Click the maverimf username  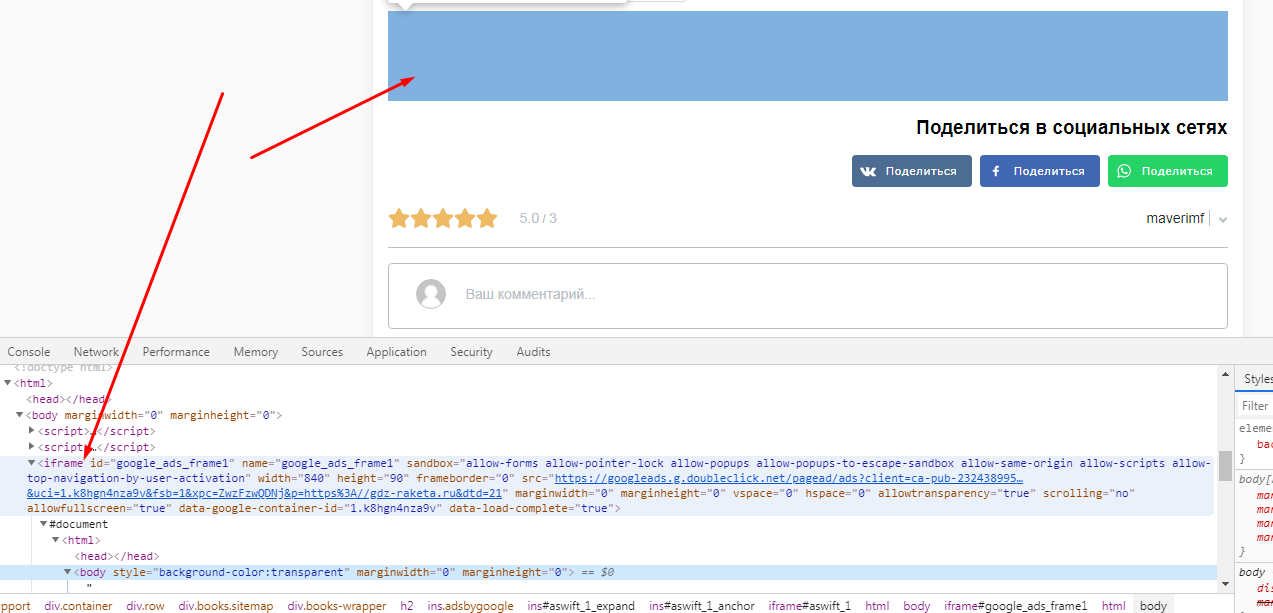1175,218
